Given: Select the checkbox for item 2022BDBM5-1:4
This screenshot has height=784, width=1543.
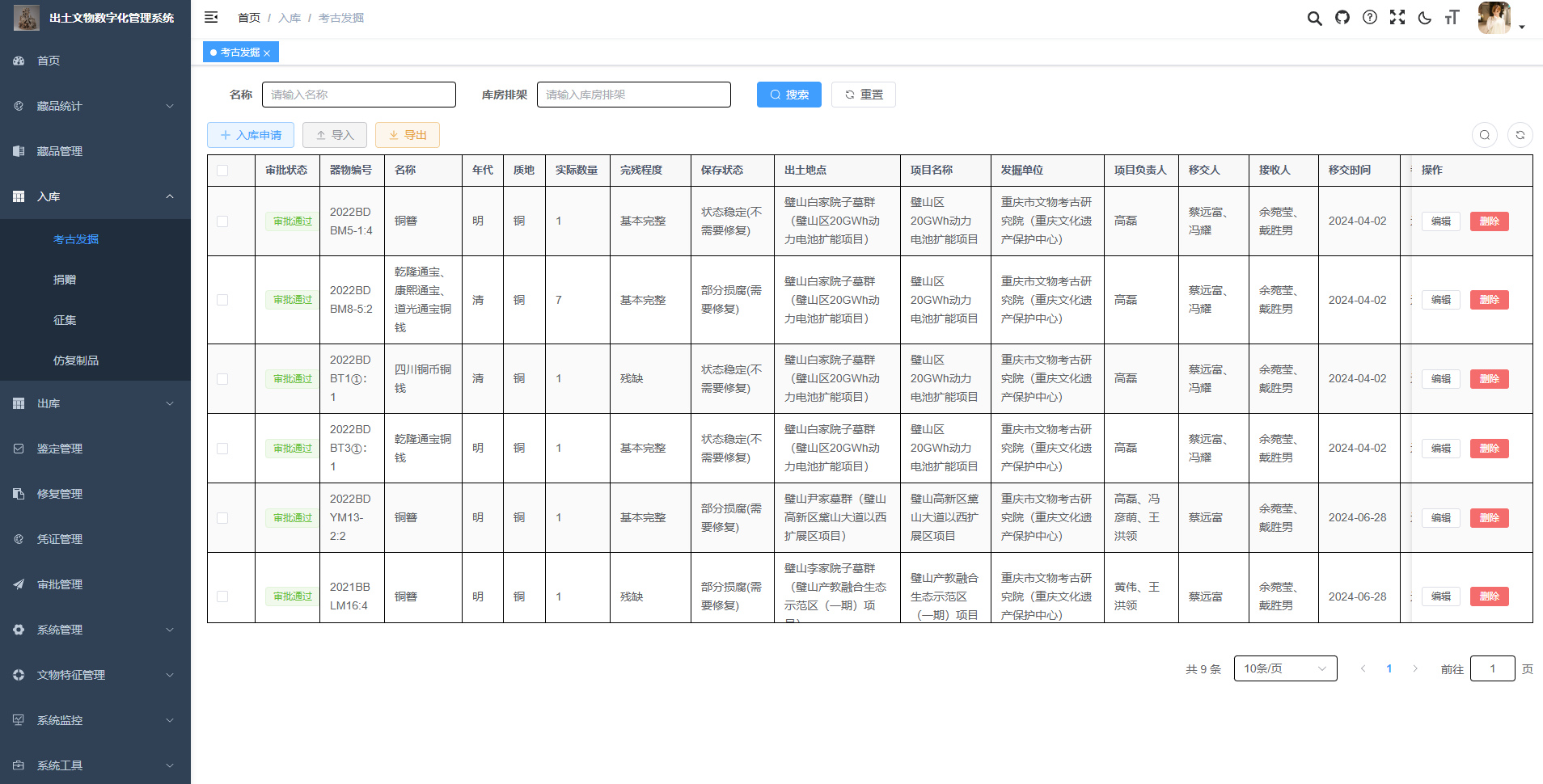Looking at the screenshot, I should tap(223, 221).
